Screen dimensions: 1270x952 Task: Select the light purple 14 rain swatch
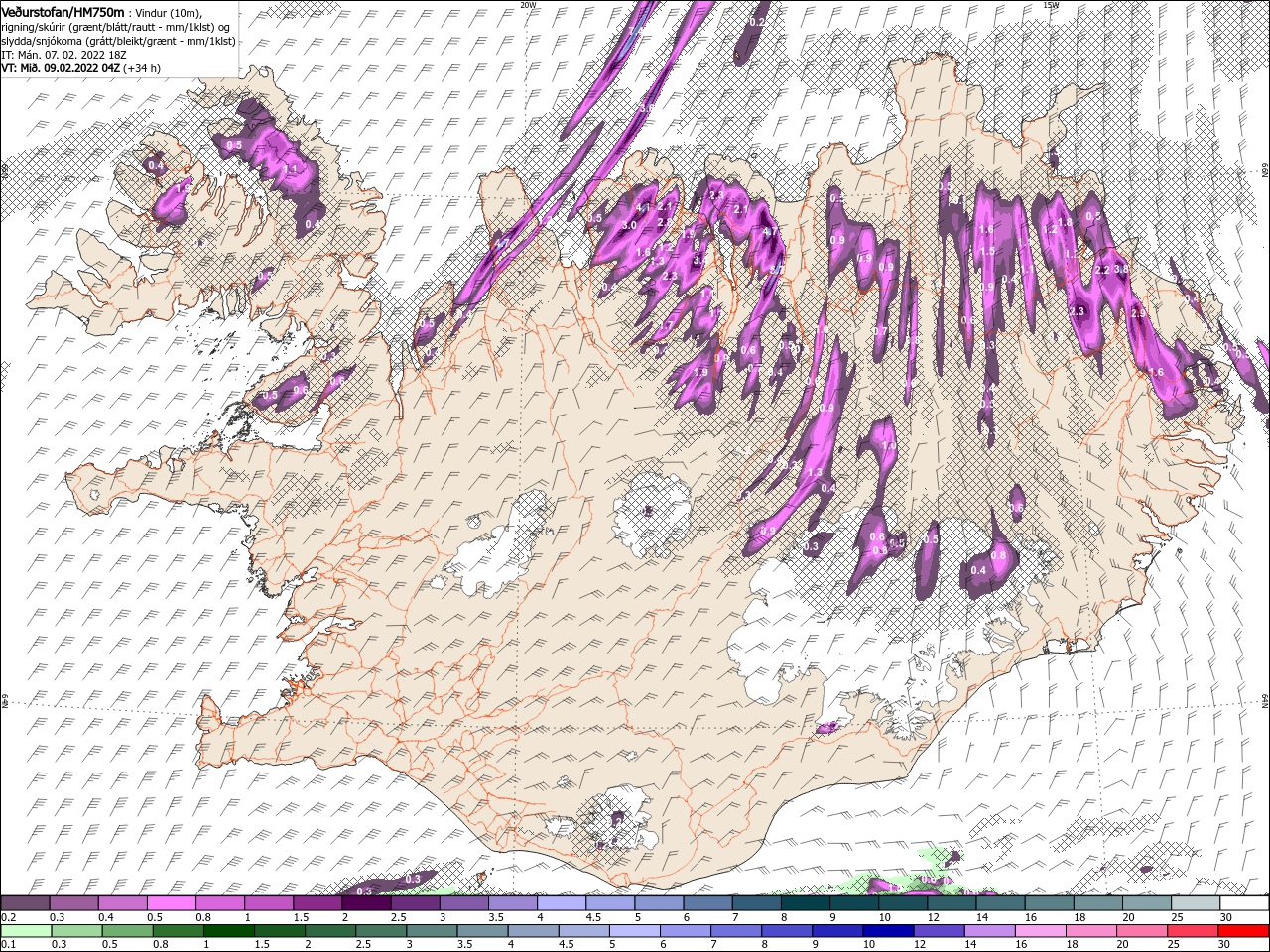click(989, 930)
